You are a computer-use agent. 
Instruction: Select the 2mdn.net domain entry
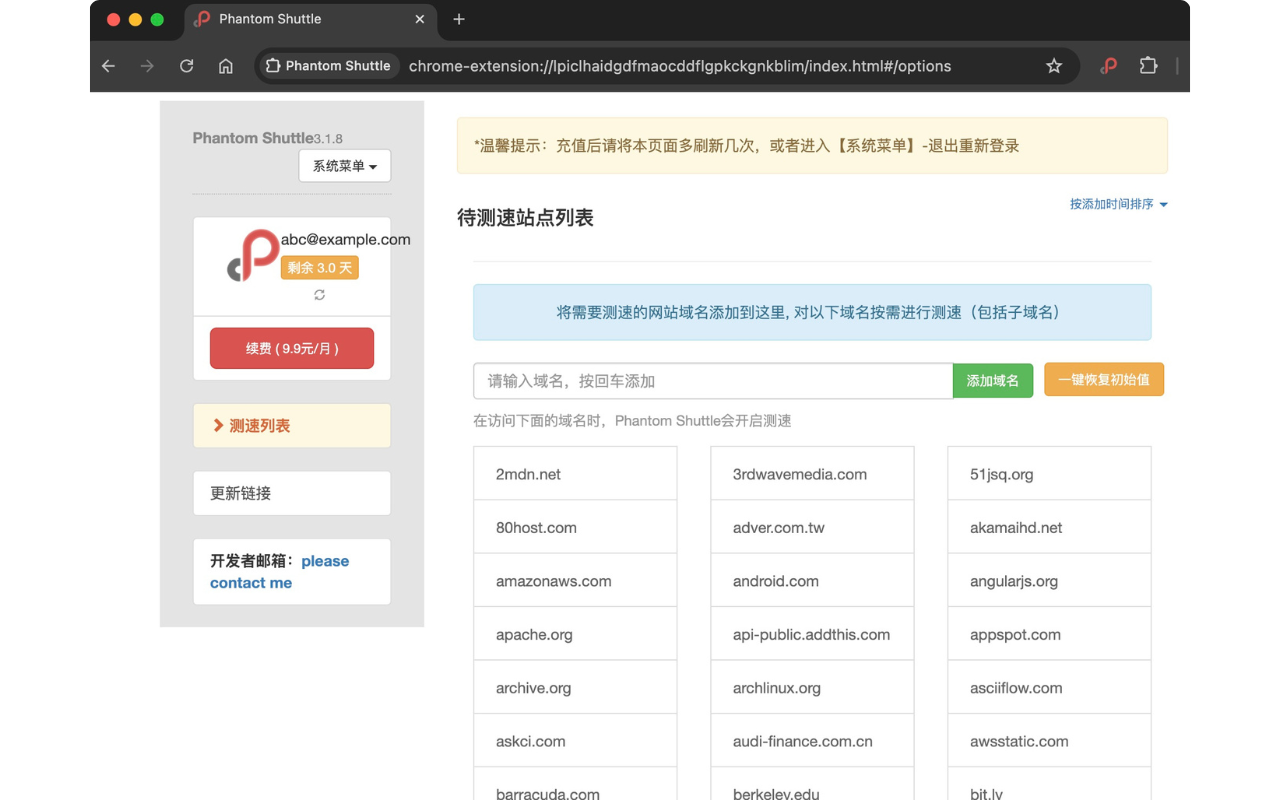(575, 473)
